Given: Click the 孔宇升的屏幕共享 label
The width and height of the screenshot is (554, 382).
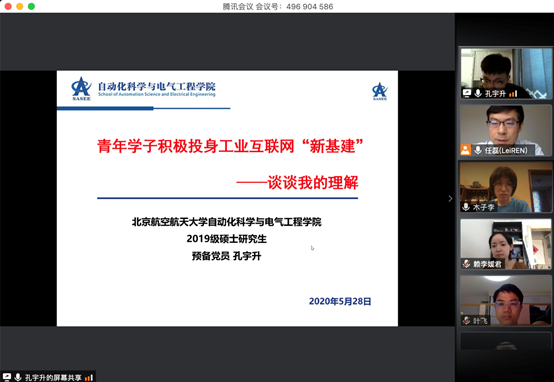Looking at the screenshot, I should (53, 377).
